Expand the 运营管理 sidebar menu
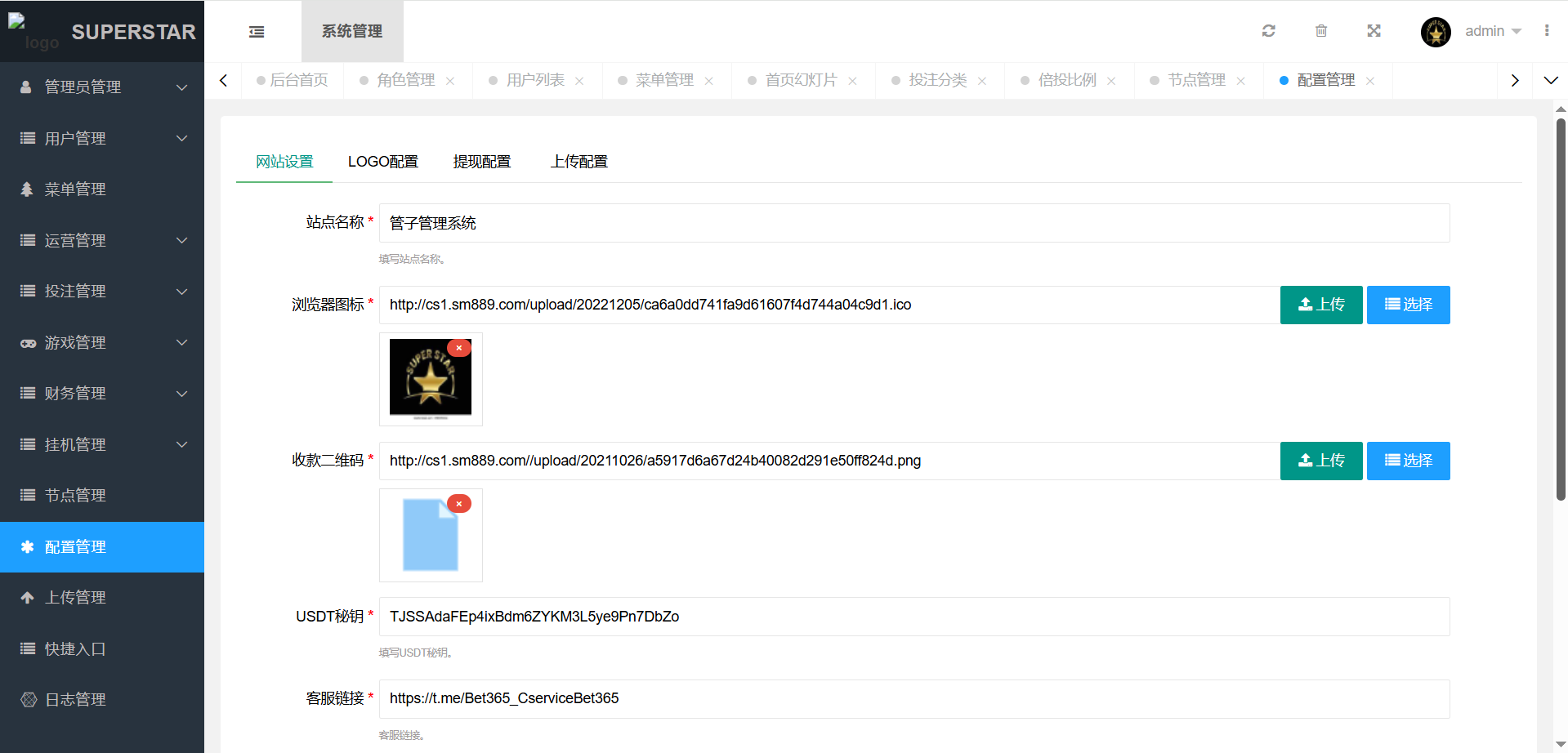This screenshot has height=753, width=1568. tap(102, 241)
